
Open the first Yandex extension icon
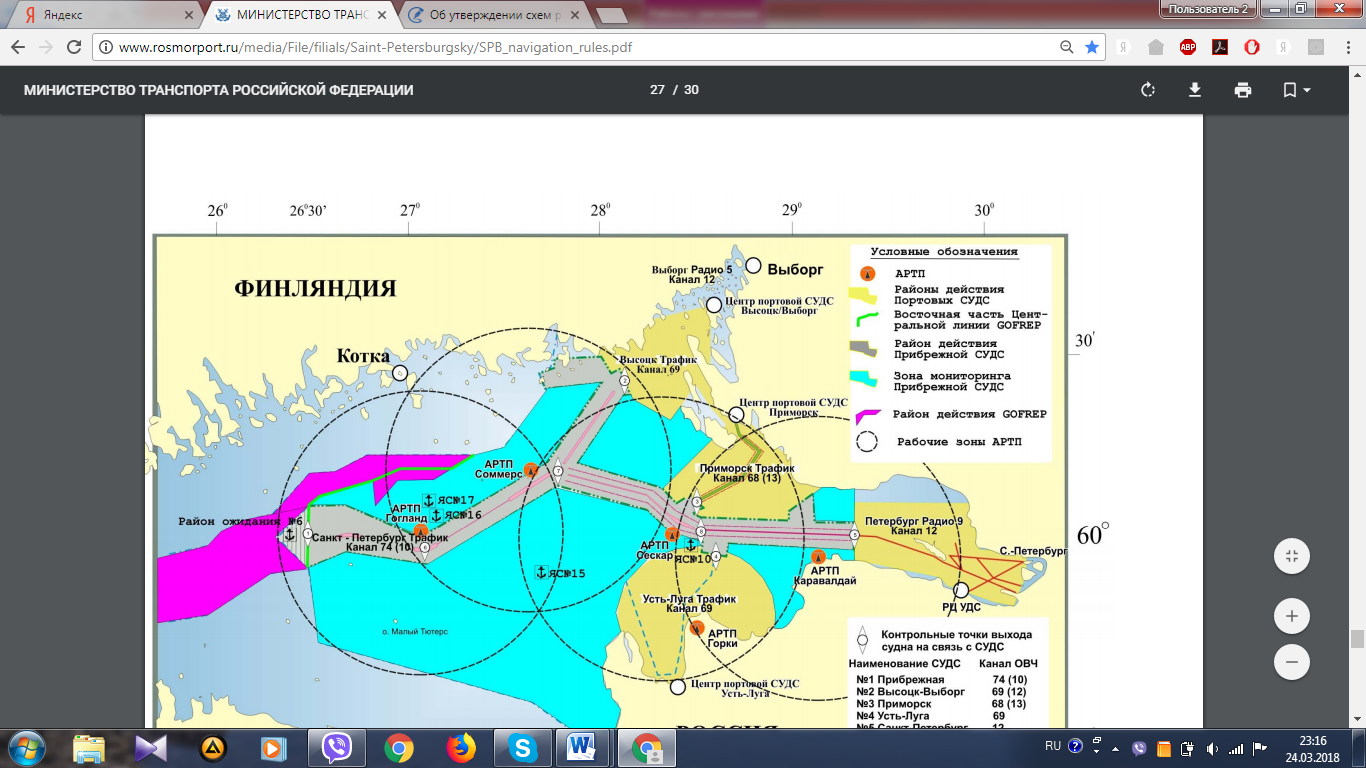click(1124, 47)
